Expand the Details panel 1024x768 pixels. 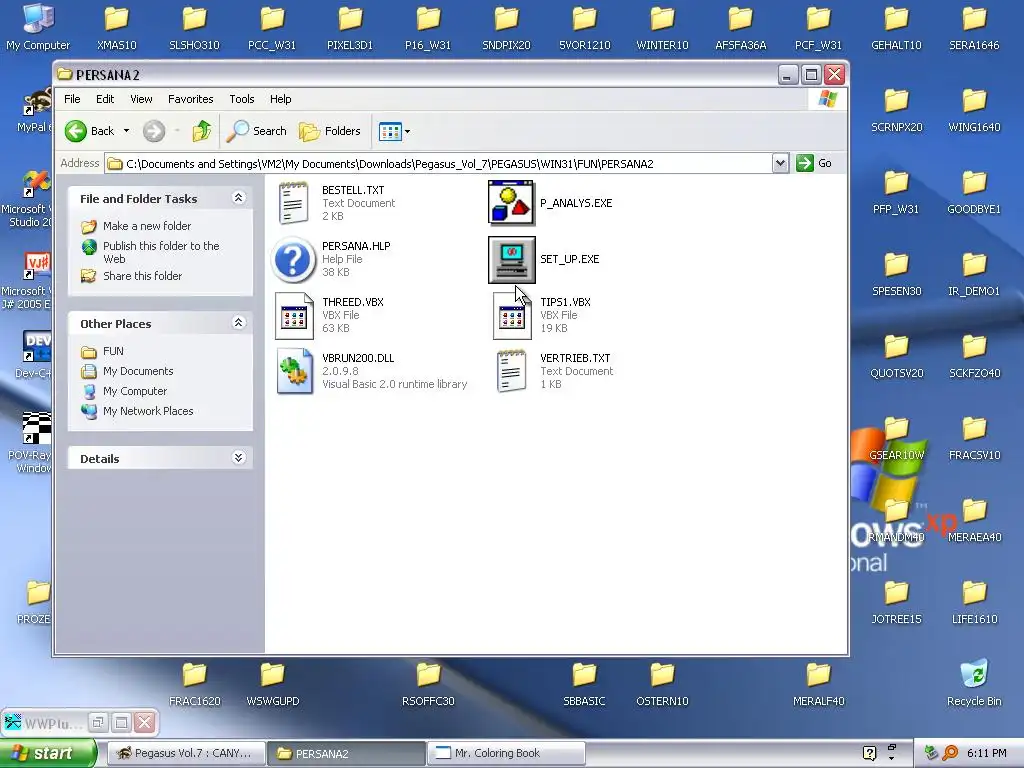click(x=238, y=458)
